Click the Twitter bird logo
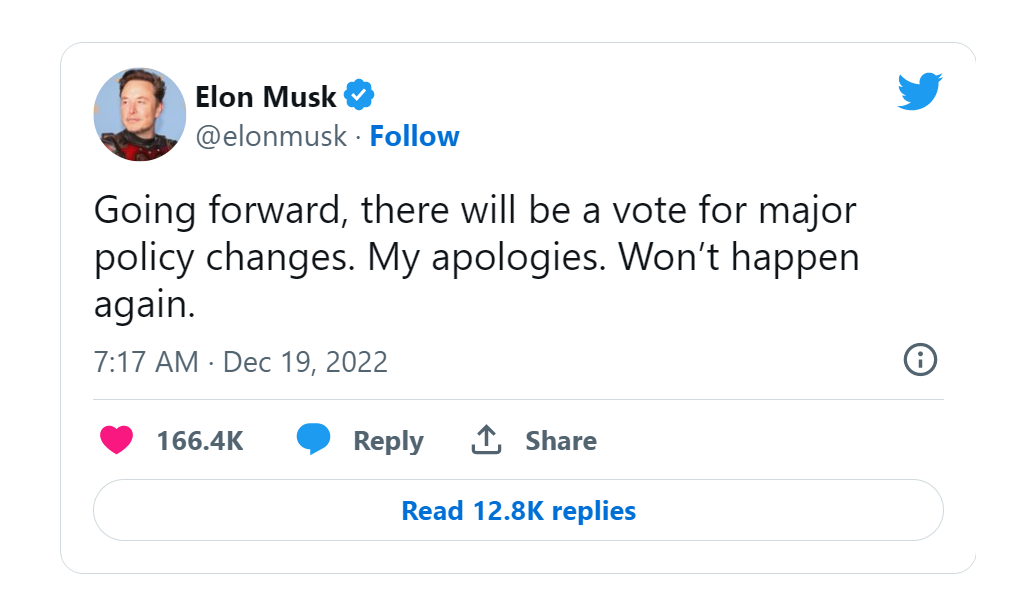Viewport: 1011px width, 606px height. coord(920,92)
